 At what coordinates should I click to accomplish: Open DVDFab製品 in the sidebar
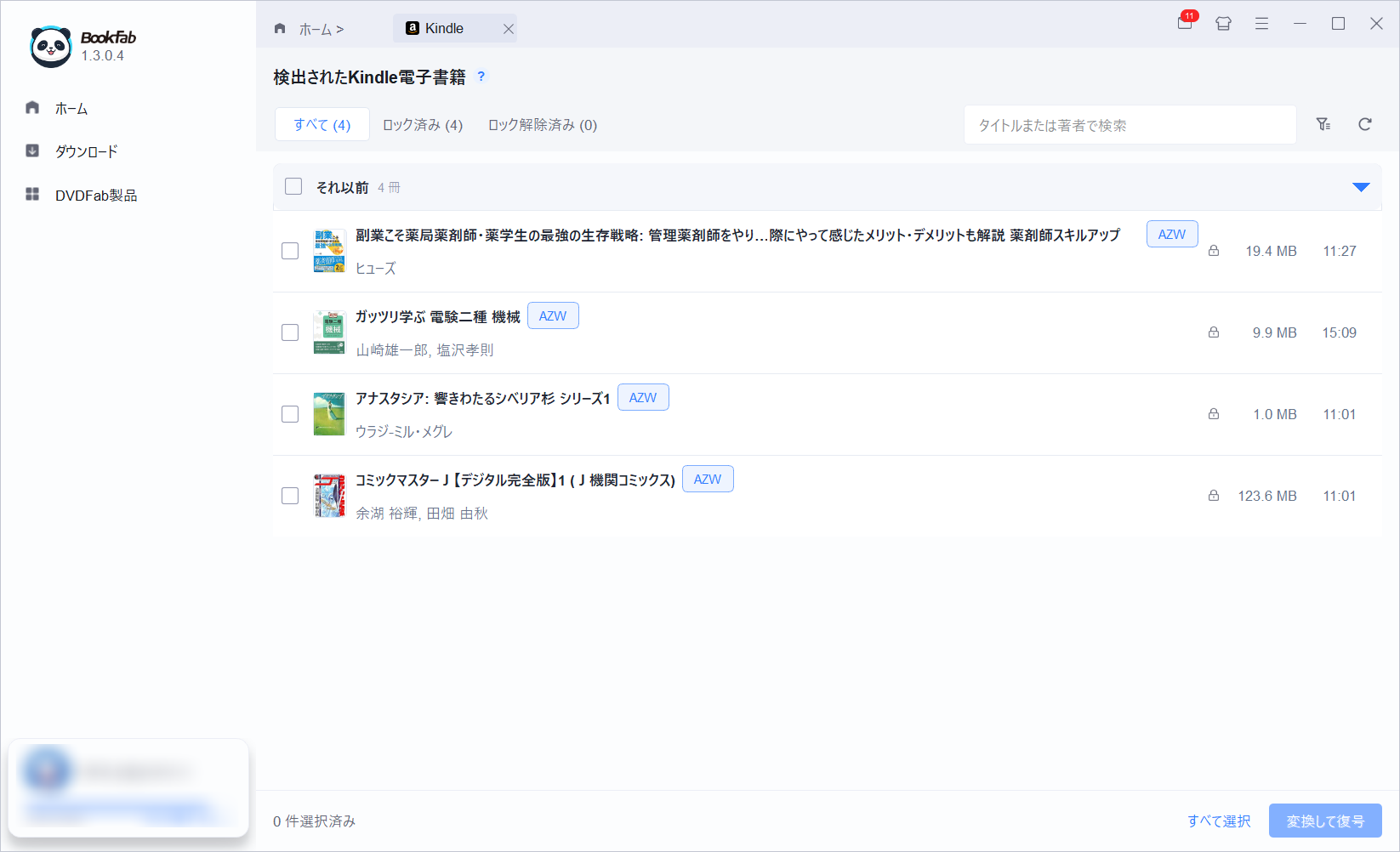[96, 196]
